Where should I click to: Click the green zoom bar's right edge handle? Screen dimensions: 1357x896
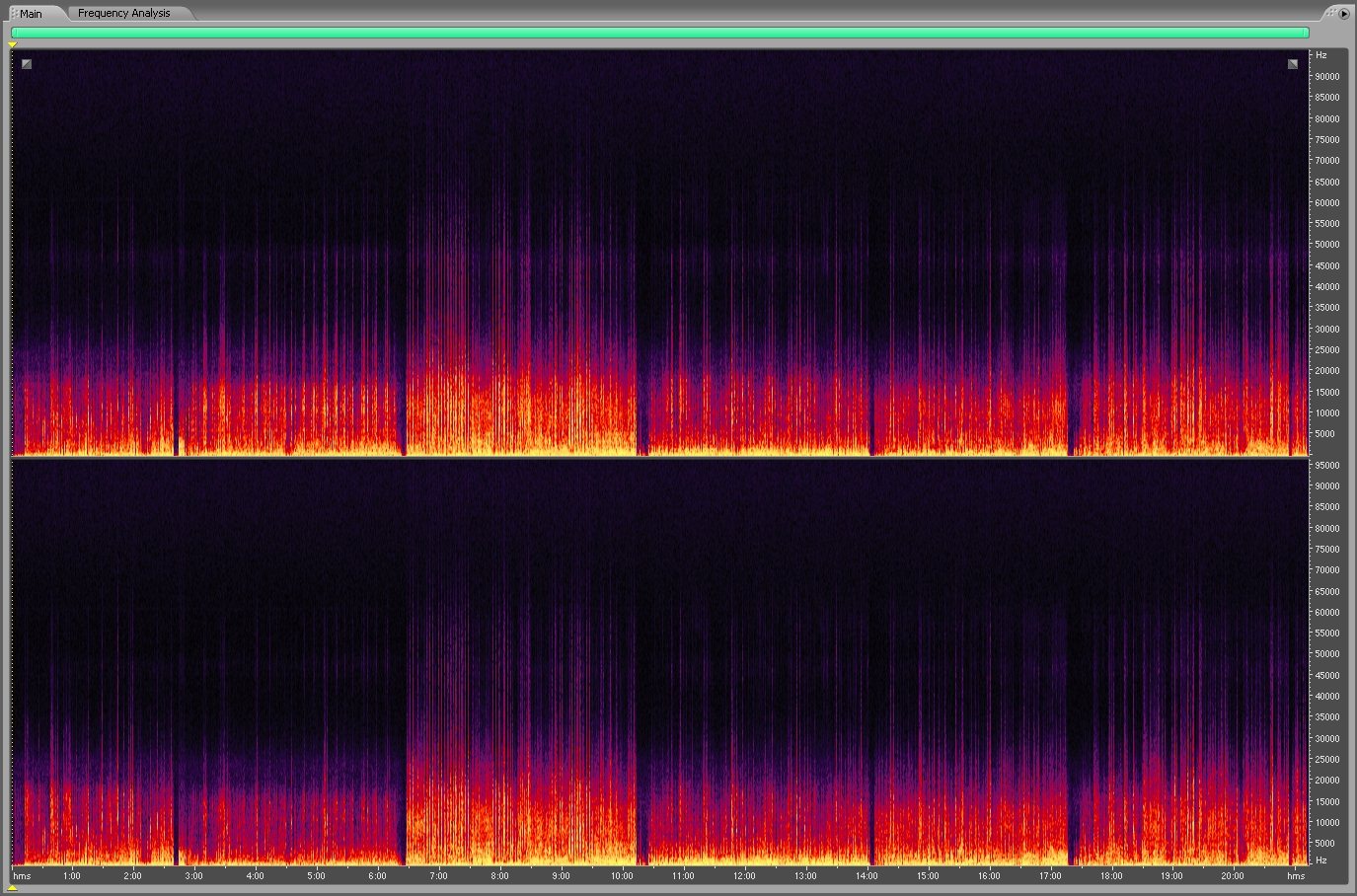(x=1307, y=33)
